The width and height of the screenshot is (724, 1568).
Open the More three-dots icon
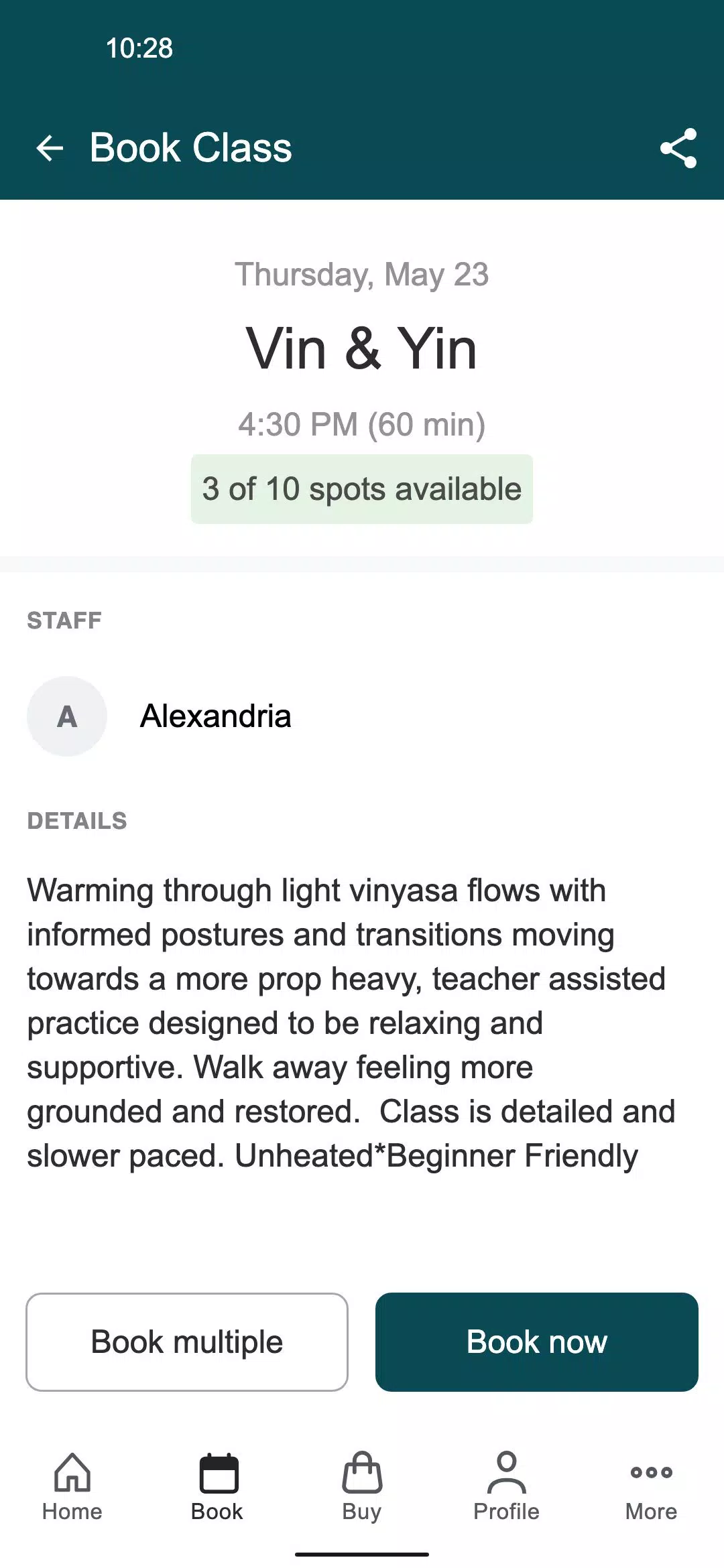652,1472
